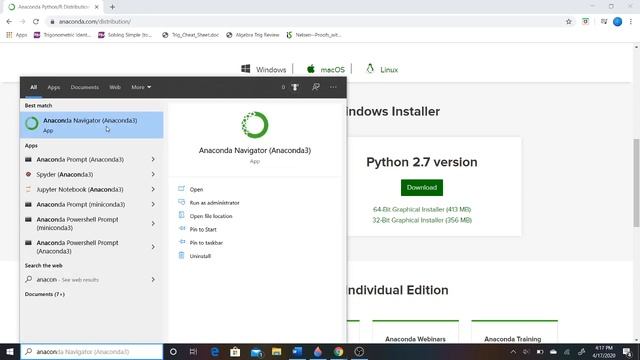The image size is (640, 360).
Task: Click the 'Documents (7+)' heading
Action: coord(44,294)
